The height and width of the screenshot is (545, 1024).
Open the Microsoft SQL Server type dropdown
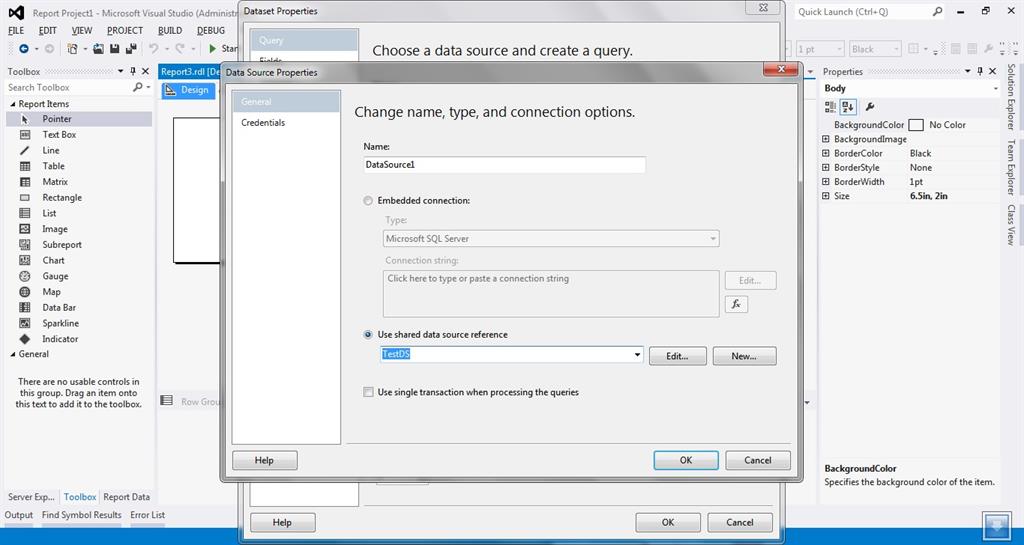(712, 239)
